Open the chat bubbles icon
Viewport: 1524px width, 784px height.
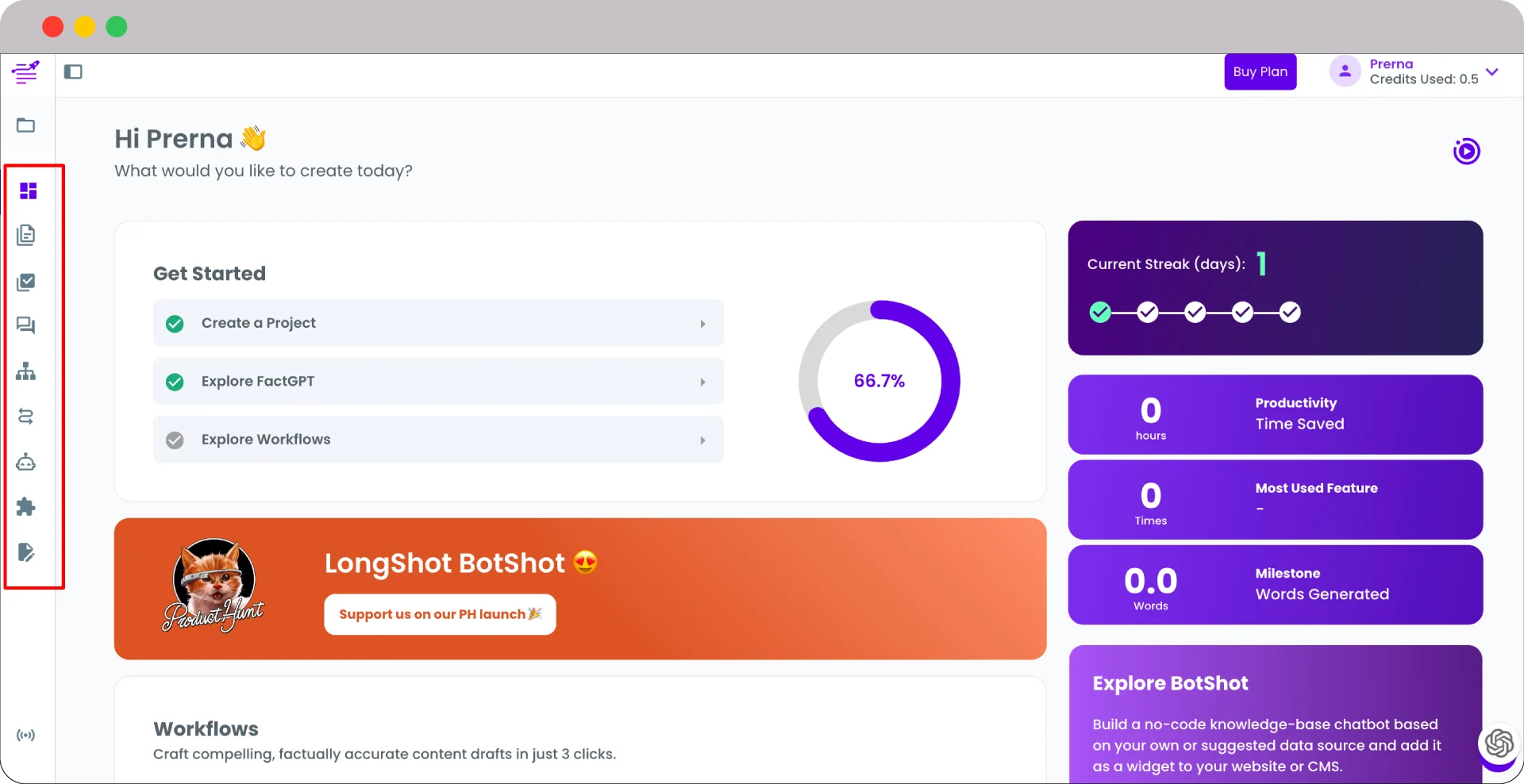point(26,325)
